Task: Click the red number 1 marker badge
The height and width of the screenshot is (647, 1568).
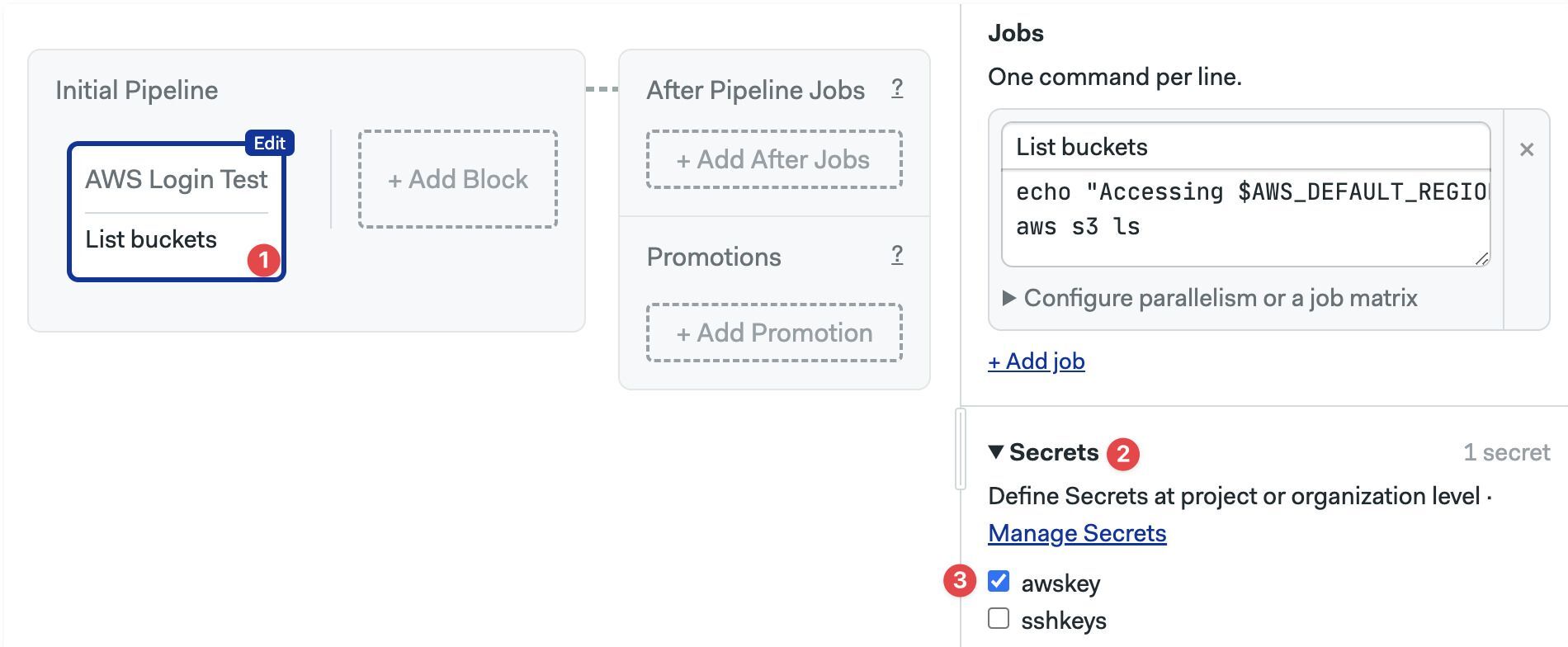Action: [263, 260]
